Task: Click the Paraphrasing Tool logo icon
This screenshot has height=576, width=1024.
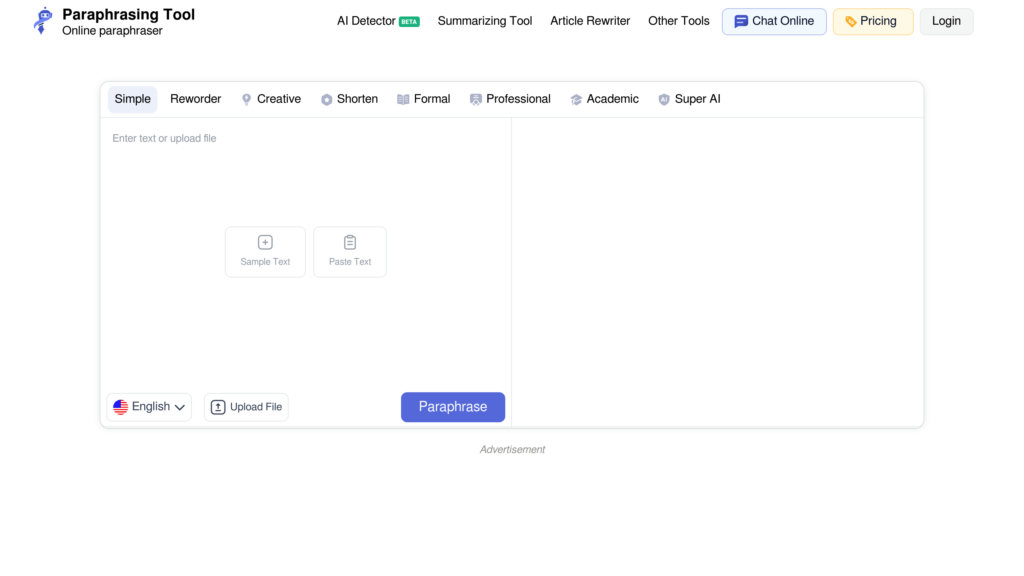Action: 41,19
